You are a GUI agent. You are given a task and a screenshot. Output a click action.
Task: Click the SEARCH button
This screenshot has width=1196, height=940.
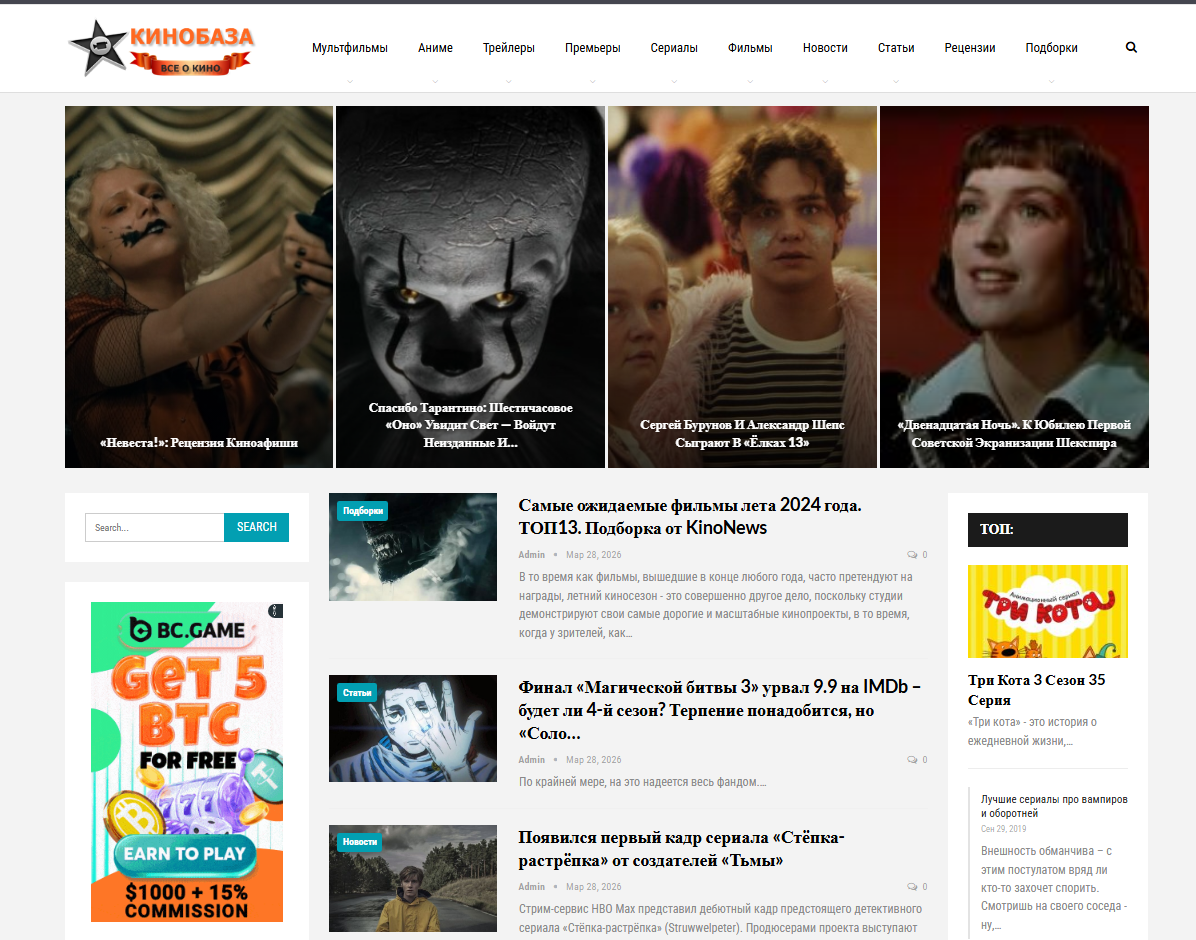(256, 527)
